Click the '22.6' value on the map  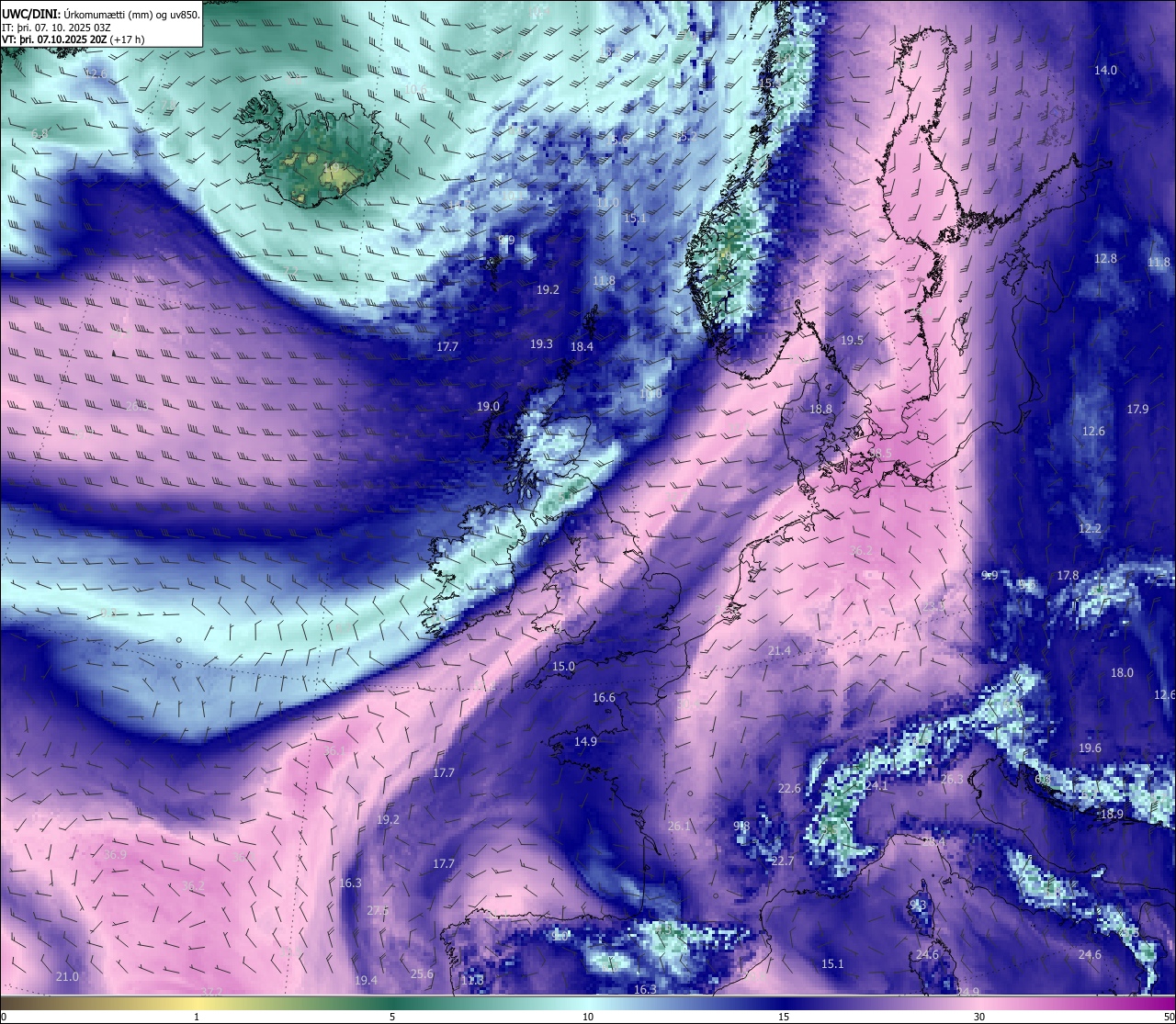[789, 789]
